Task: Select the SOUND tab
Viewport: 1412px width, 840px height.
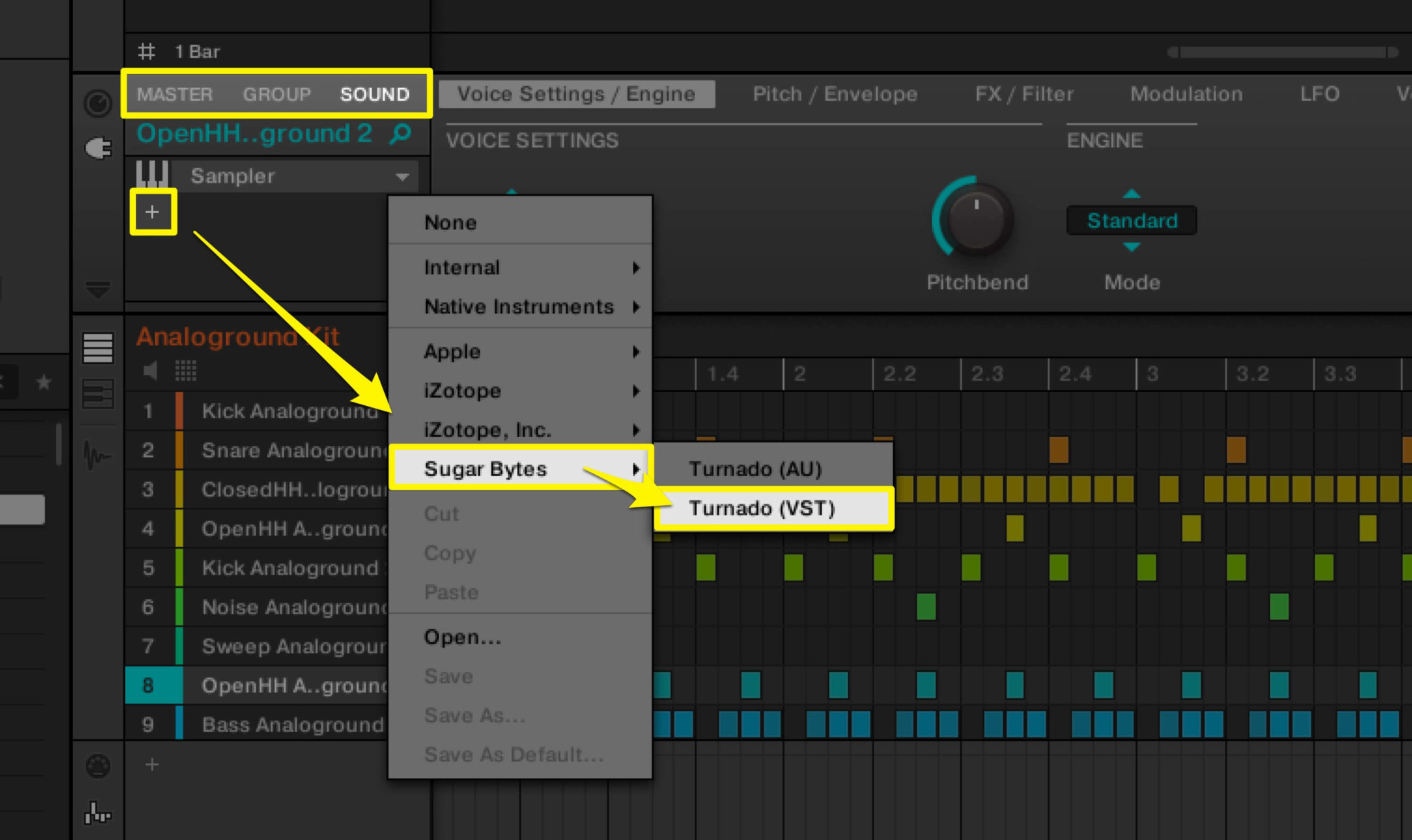Action: [x=374, y=94]
